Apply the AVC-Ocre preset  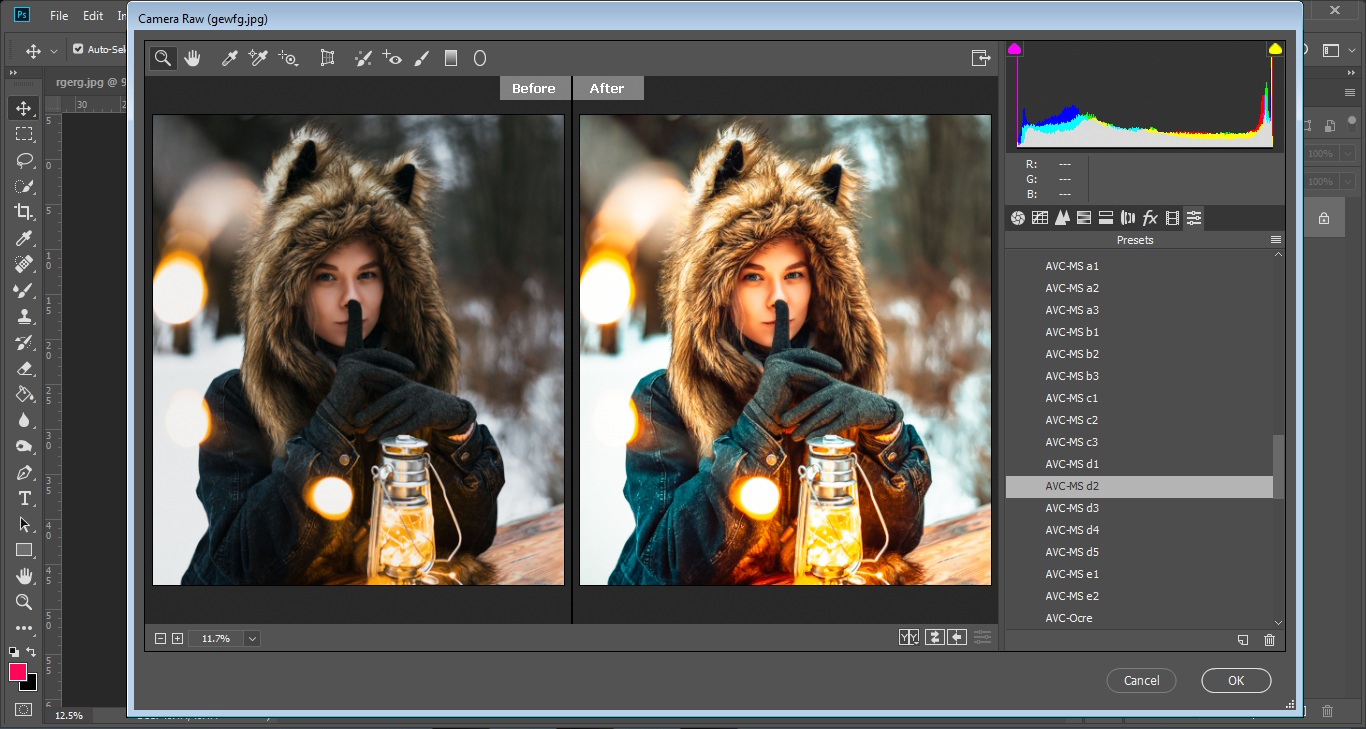(1139, 618)
